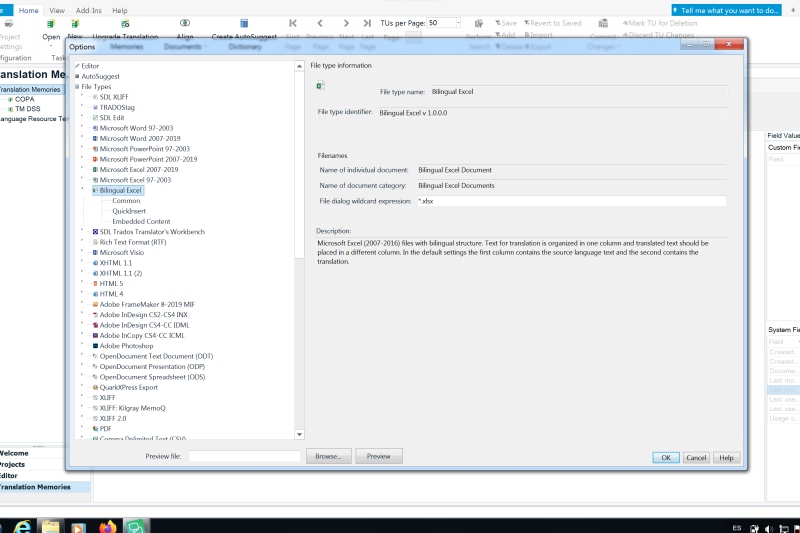Switch to the Welcome view

(x=14, y=453)
